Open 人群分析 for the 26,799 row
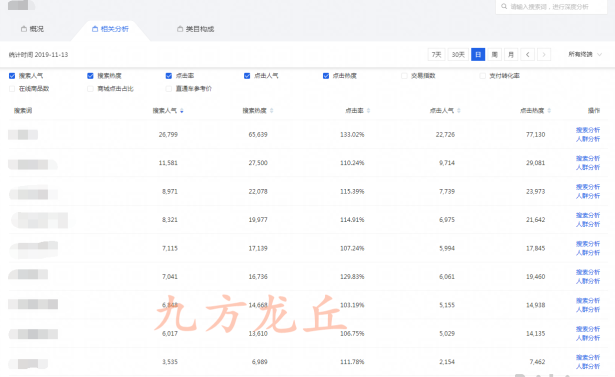Image resolution: width=615 pixels, height=377 pixels. click(x=588, y=139)
